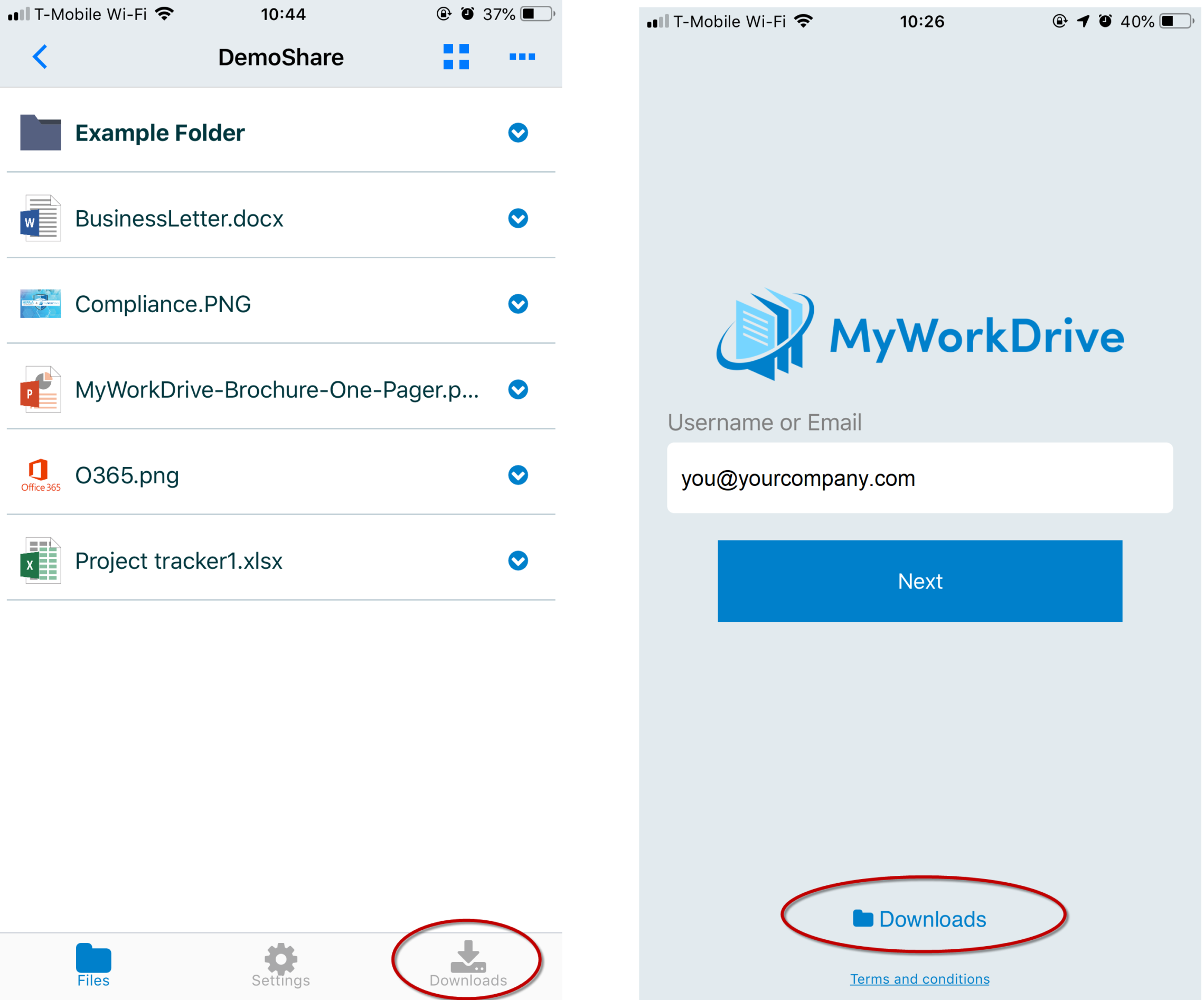Expand options for Project tracker1.xlsx
Viewport: 1204px width, 1000px height.
click(518, 560)
